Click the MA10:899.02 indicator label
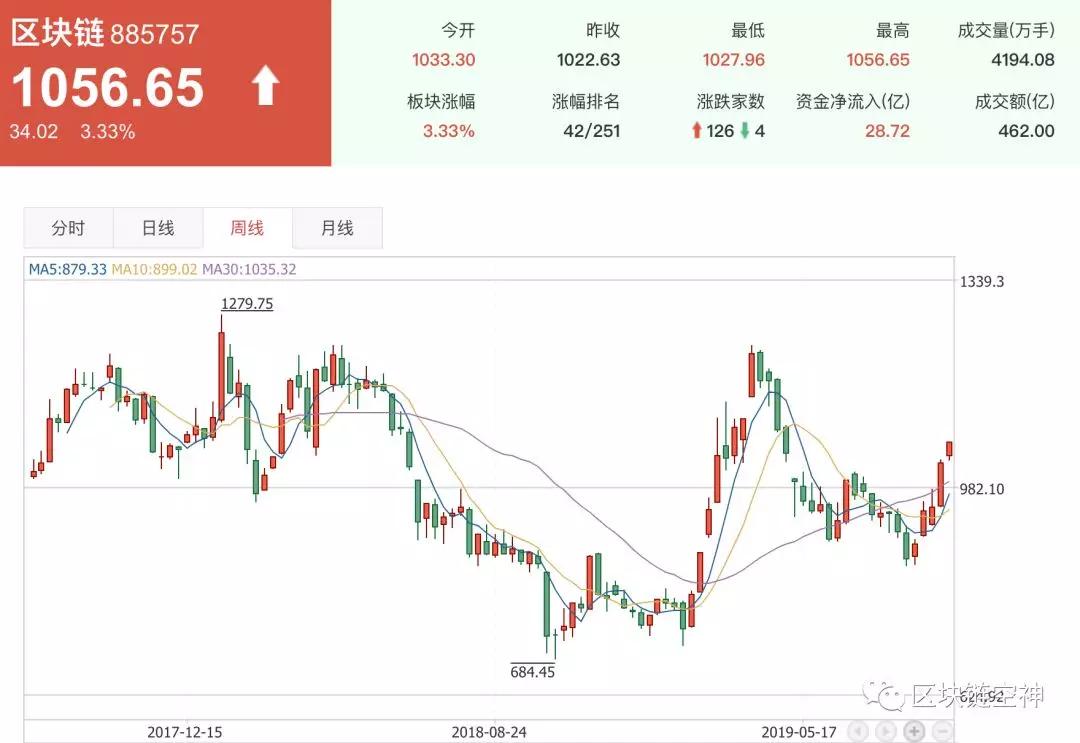 [154, 269]
